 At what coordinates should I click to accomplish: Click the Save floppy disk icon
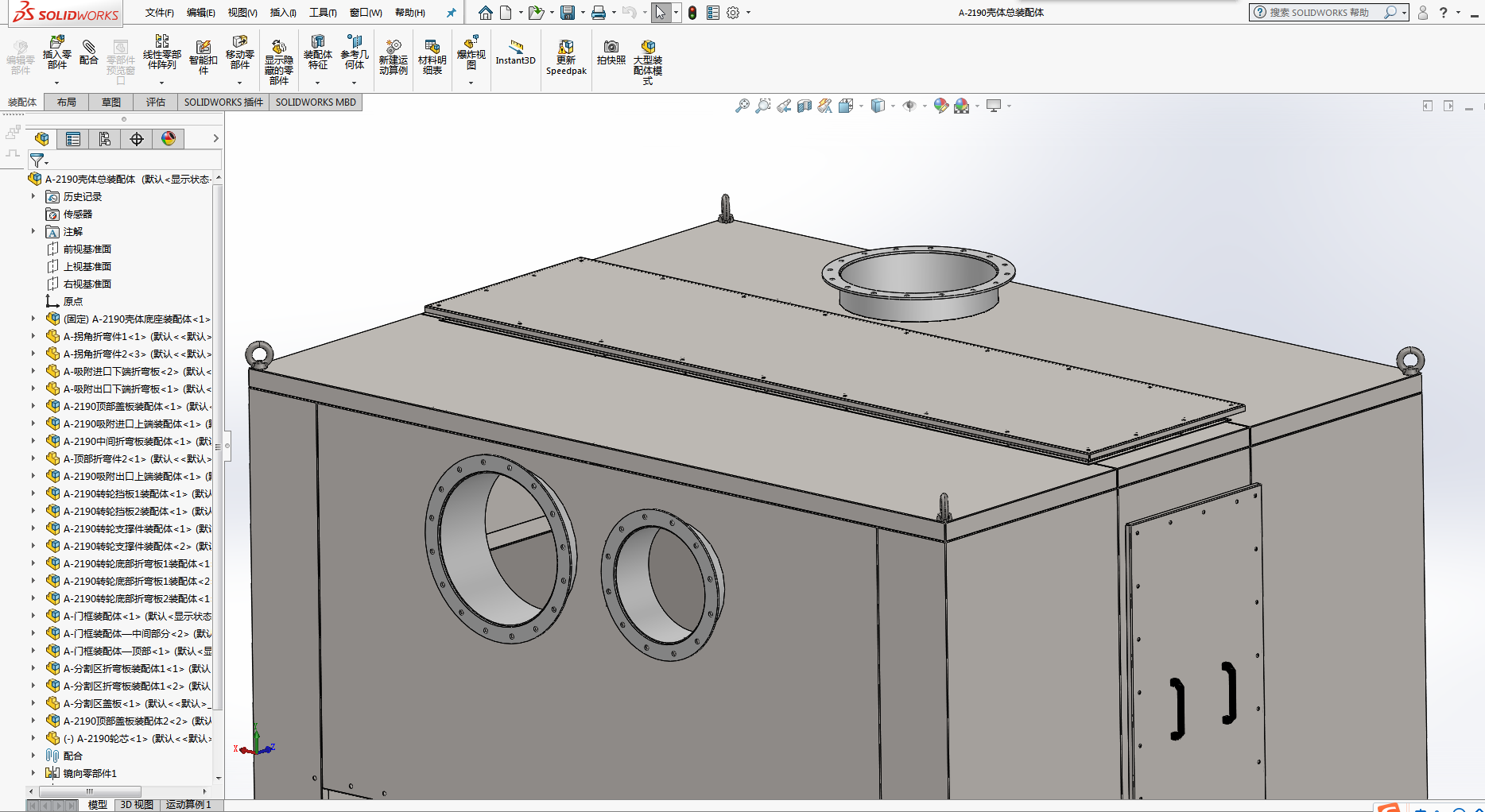pyautogui.click(x=567, y=13)
